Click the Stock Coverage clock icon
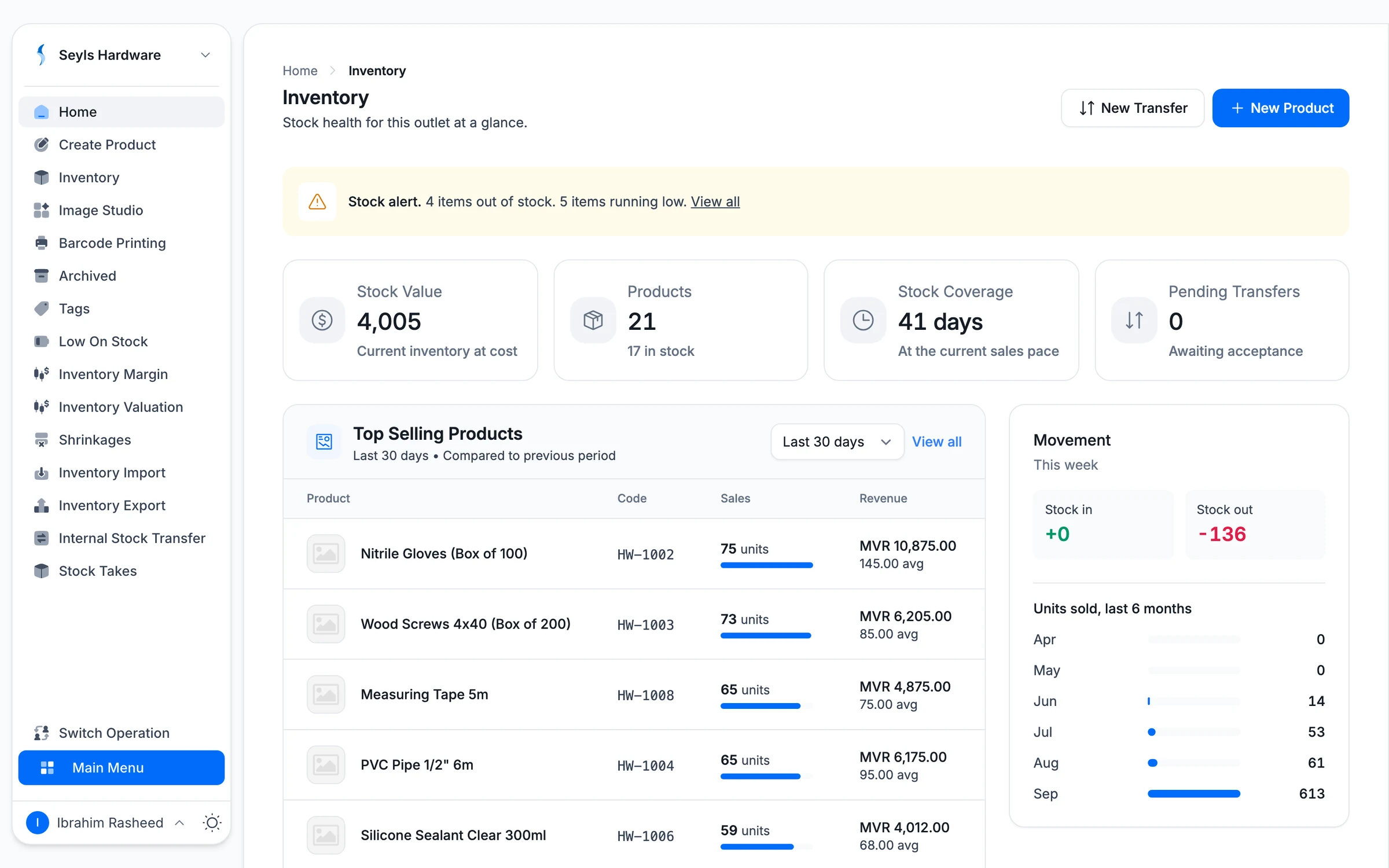This screenshot has height=868, width=1389. (863, 320)
